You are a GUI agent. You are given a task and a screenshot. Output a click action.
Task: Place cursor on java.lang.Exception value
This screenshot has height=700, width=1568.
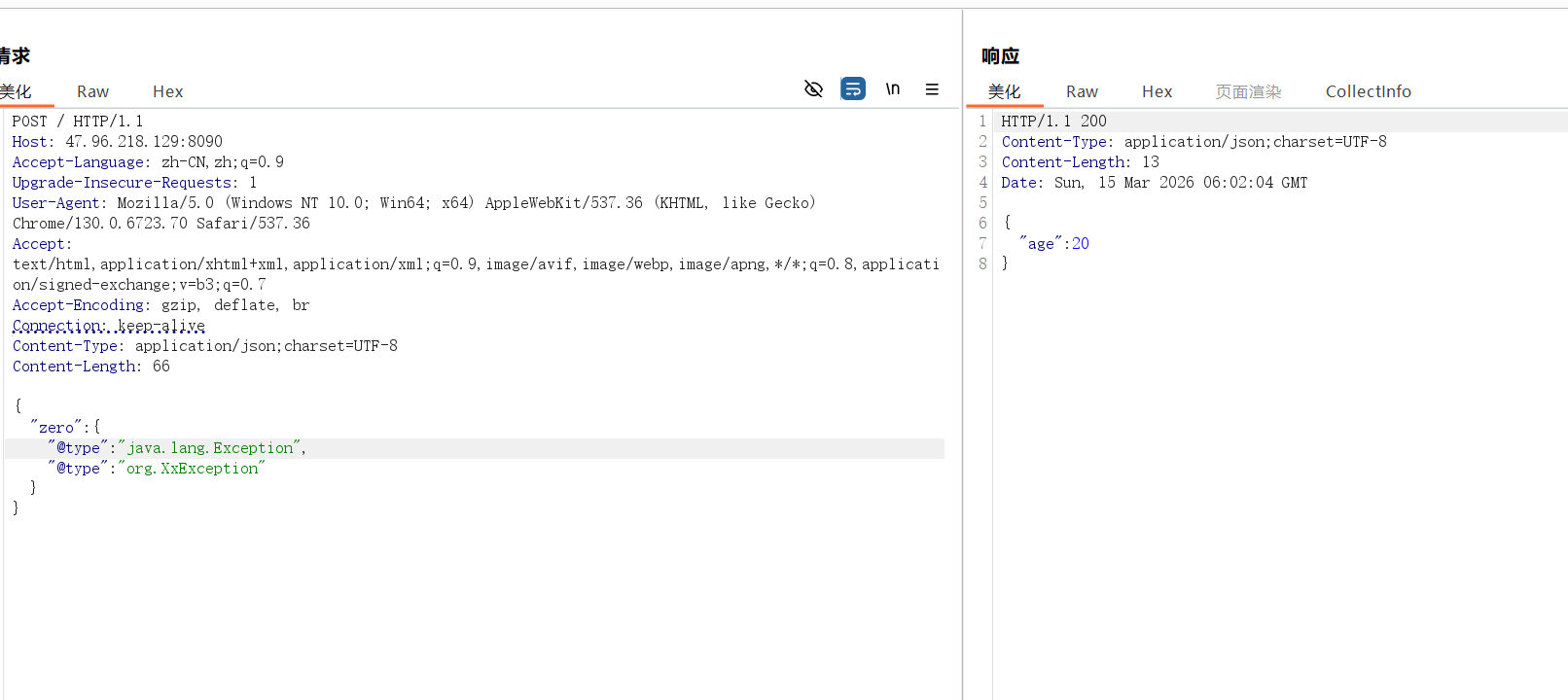210,448
